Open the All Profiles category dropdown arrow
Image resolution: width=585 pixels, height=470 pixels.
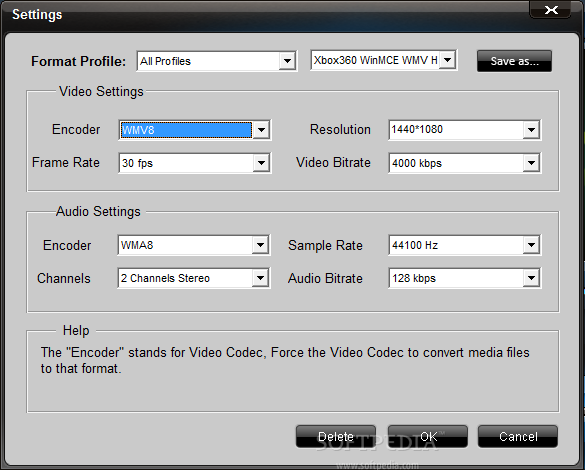coord(287,61)
